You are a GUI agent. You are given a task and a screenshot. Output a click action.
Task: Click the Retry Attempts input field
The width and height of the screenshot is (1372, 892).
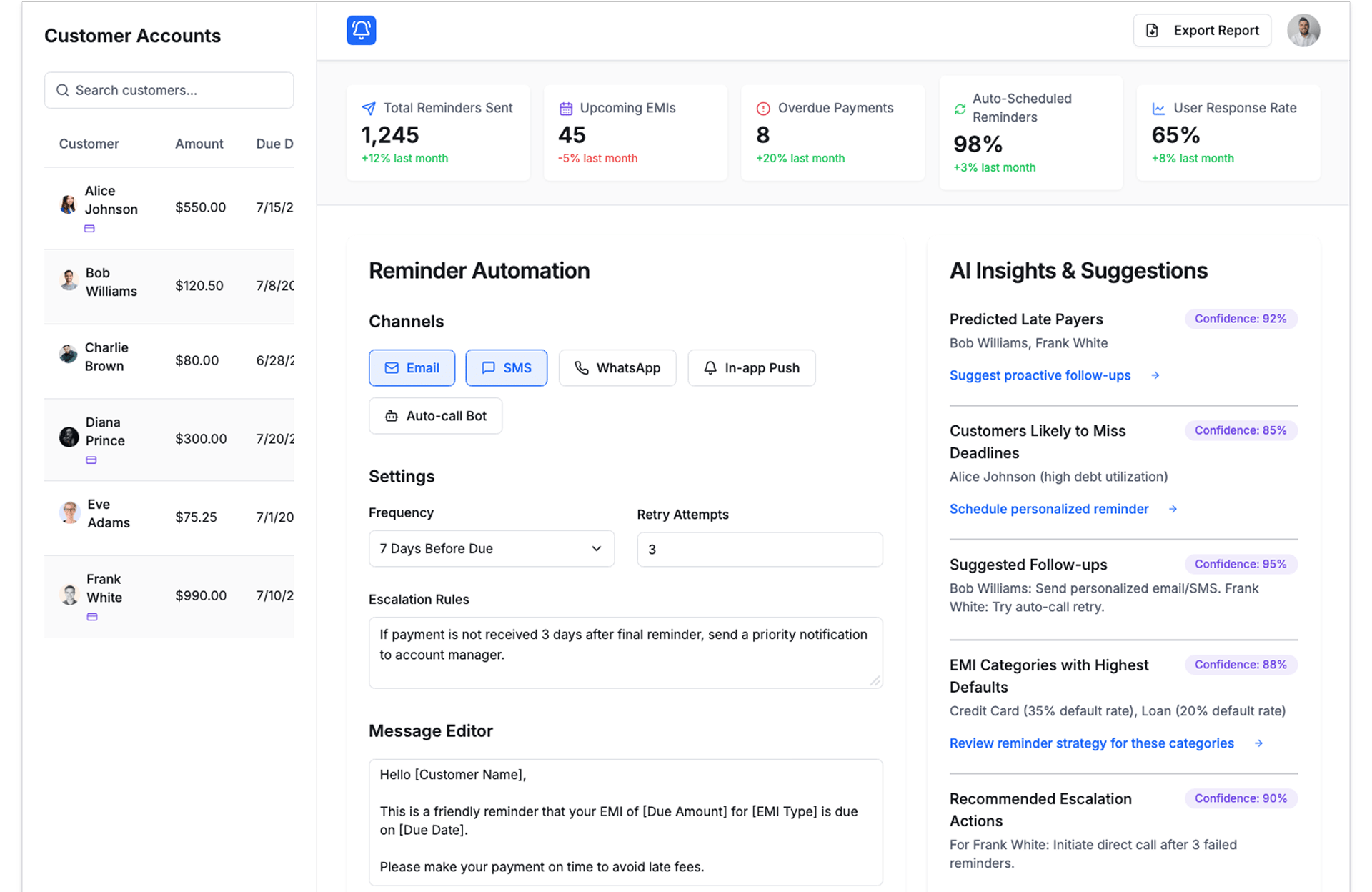(x=759, y=550)
